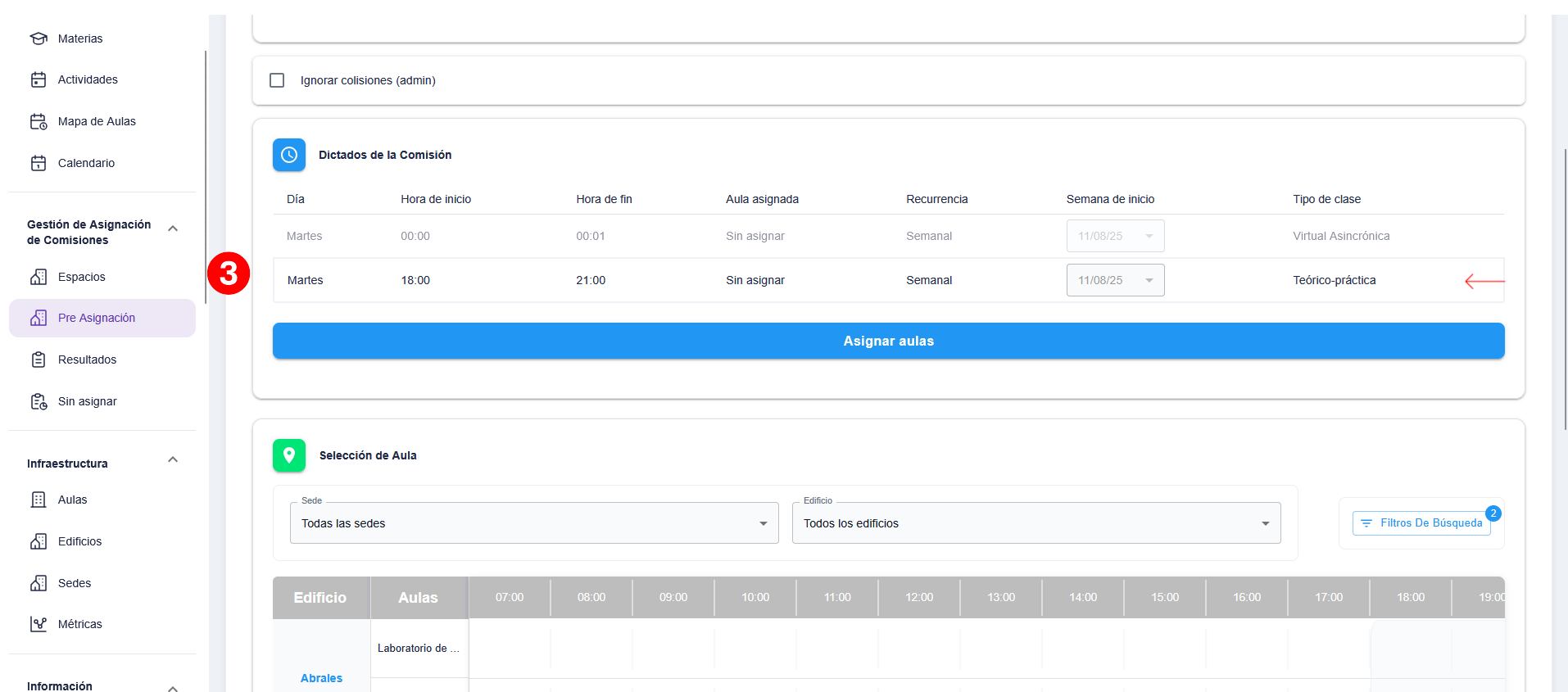
Task: Click the Edificio column header in grid
Action: 320,598
